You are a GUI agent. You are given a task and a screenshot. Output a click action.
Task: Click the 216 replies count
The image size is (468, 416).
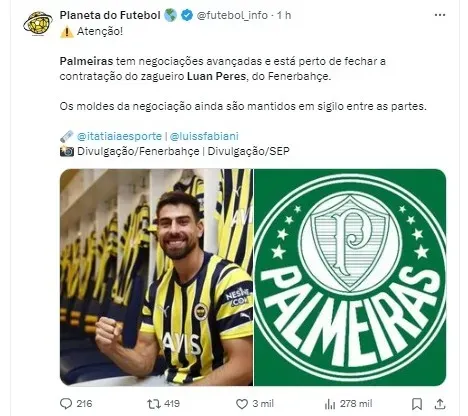(84, 404)
